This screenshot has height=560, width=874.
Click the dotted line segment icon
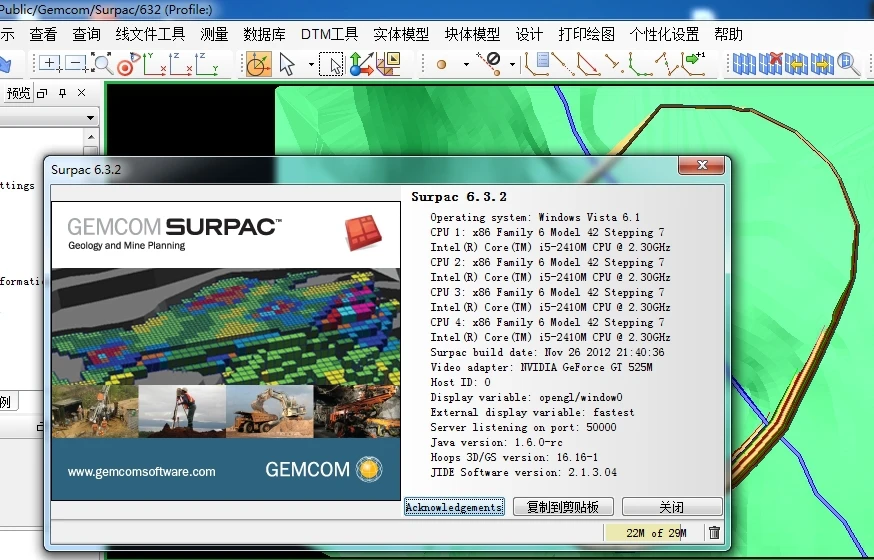click(x=563, y=65)
